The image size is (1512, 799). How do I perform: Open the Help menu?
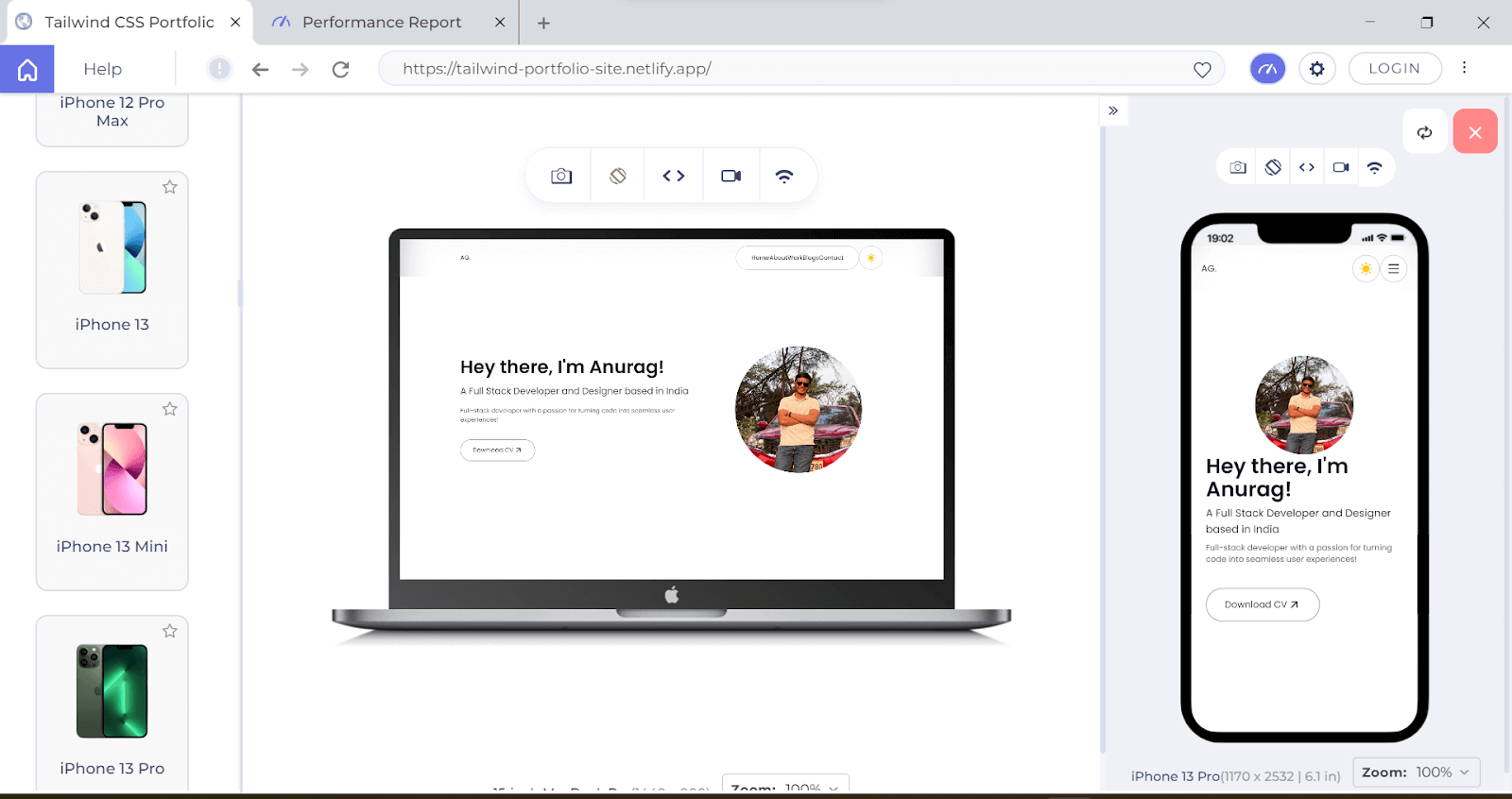(x=102, y=69)
